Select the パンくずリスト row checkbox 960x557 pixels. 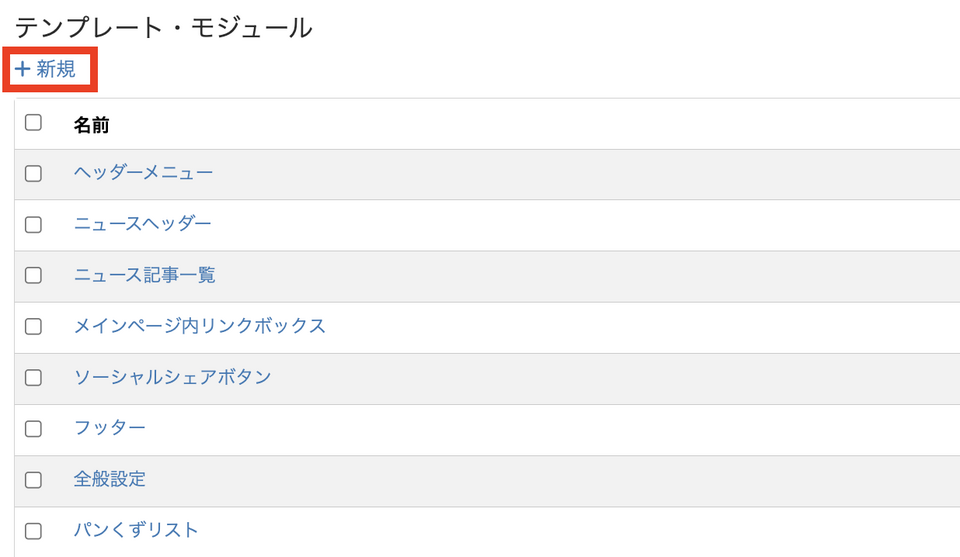point(33,531)
